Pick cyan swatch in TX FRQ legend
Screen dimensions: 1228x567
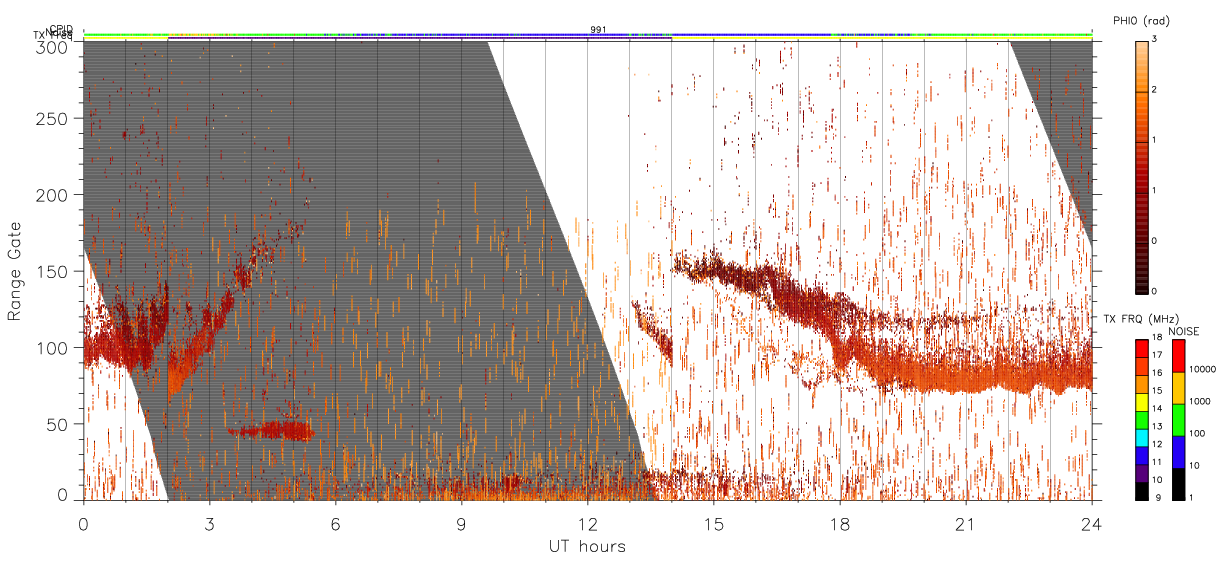point(1142,436)
